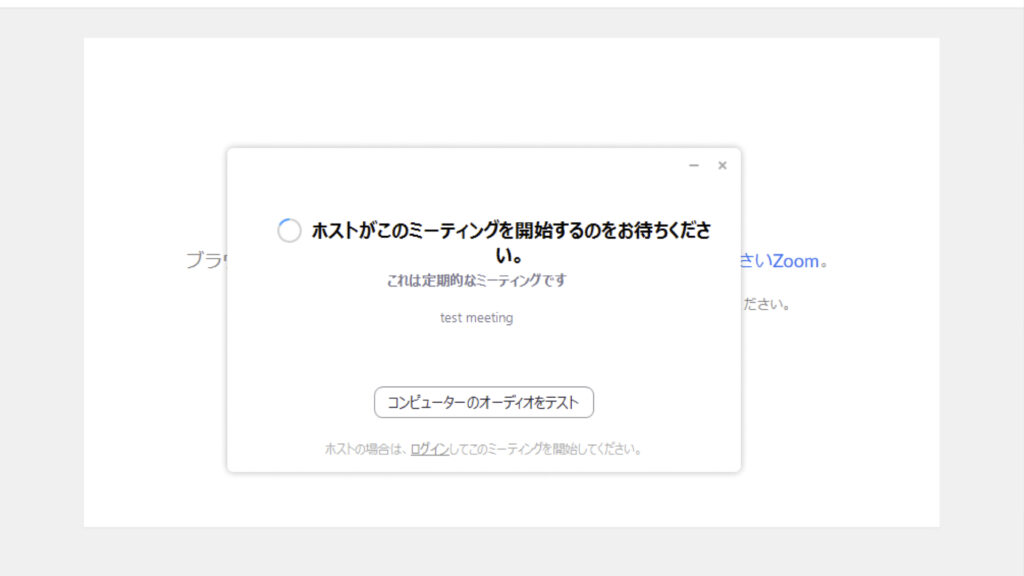Minimize the Zoom waiting dialog

694,165
